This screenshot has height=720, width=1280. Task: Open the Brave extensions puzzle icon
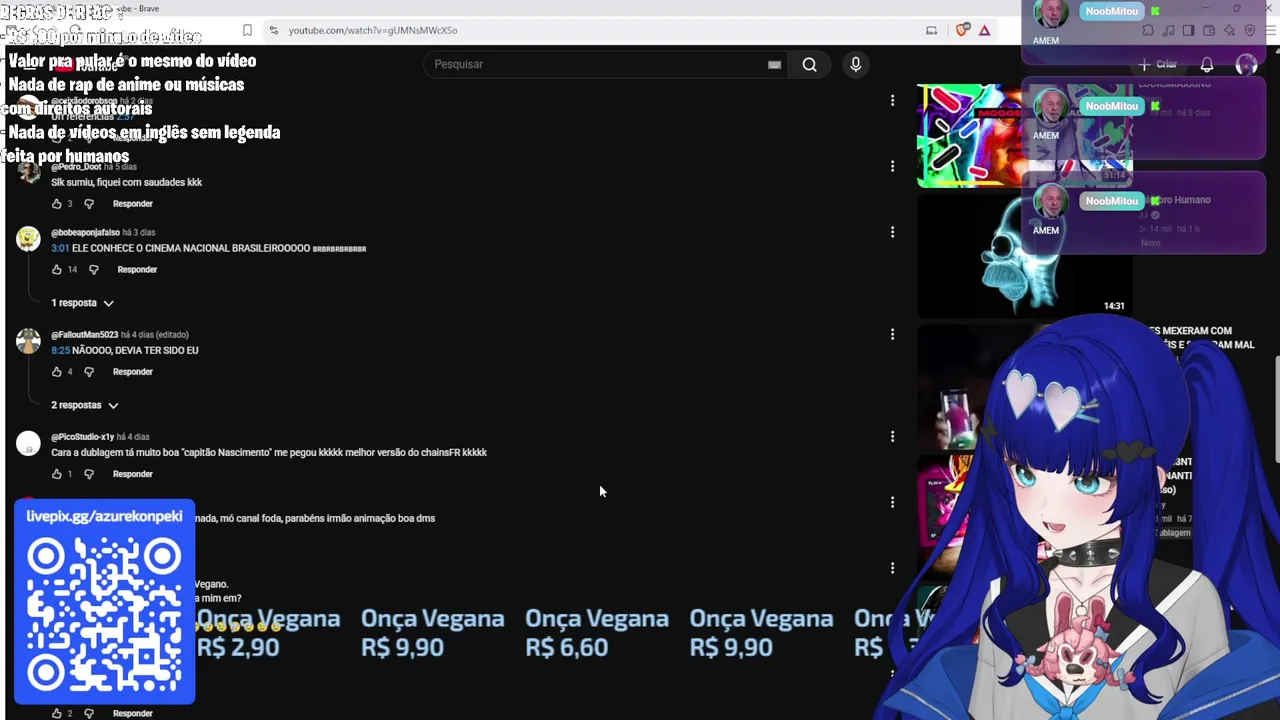[x=1147, y=31]
